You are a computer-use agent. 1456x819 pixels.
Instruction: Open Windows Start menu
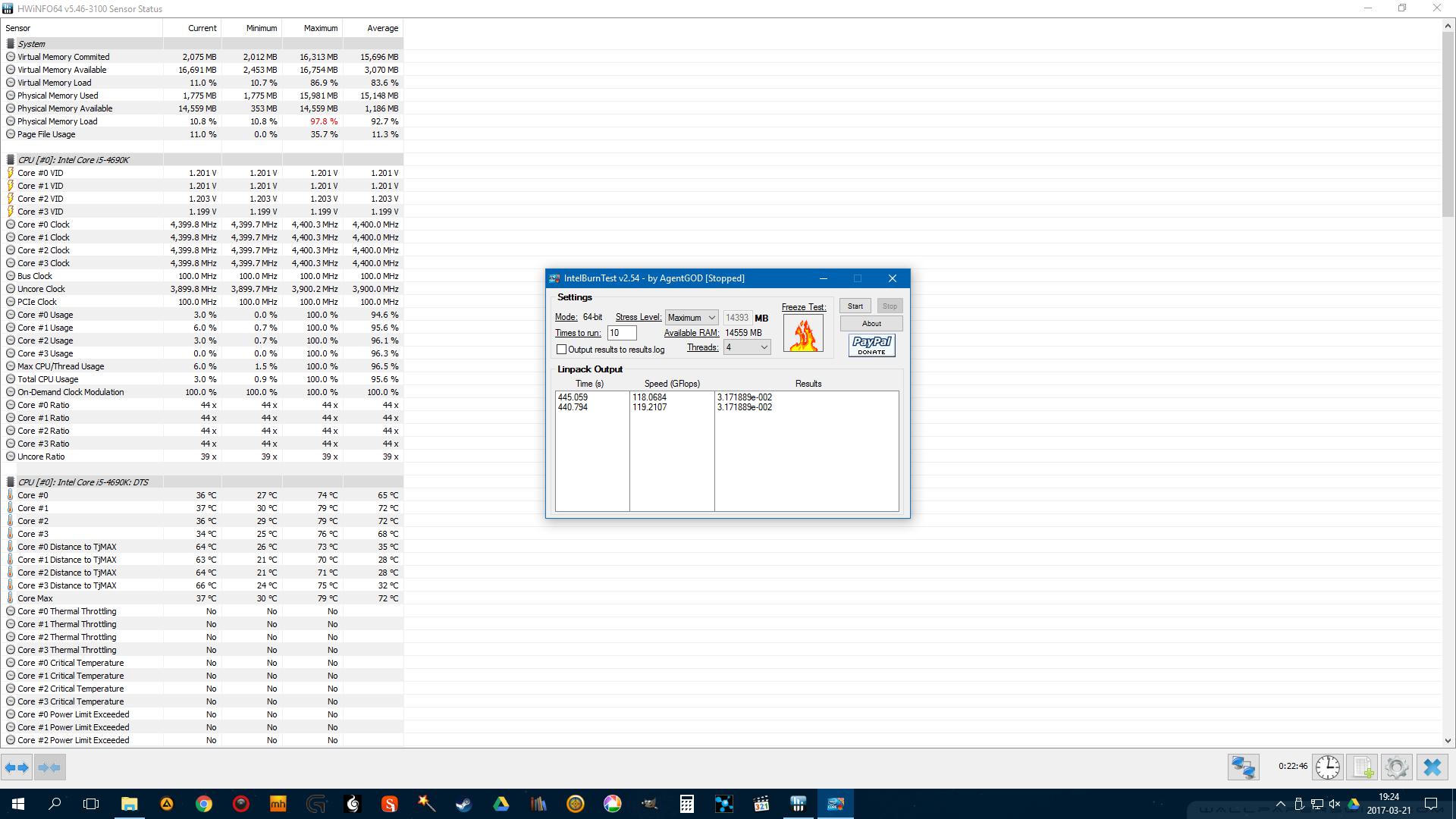click(18, 804)
